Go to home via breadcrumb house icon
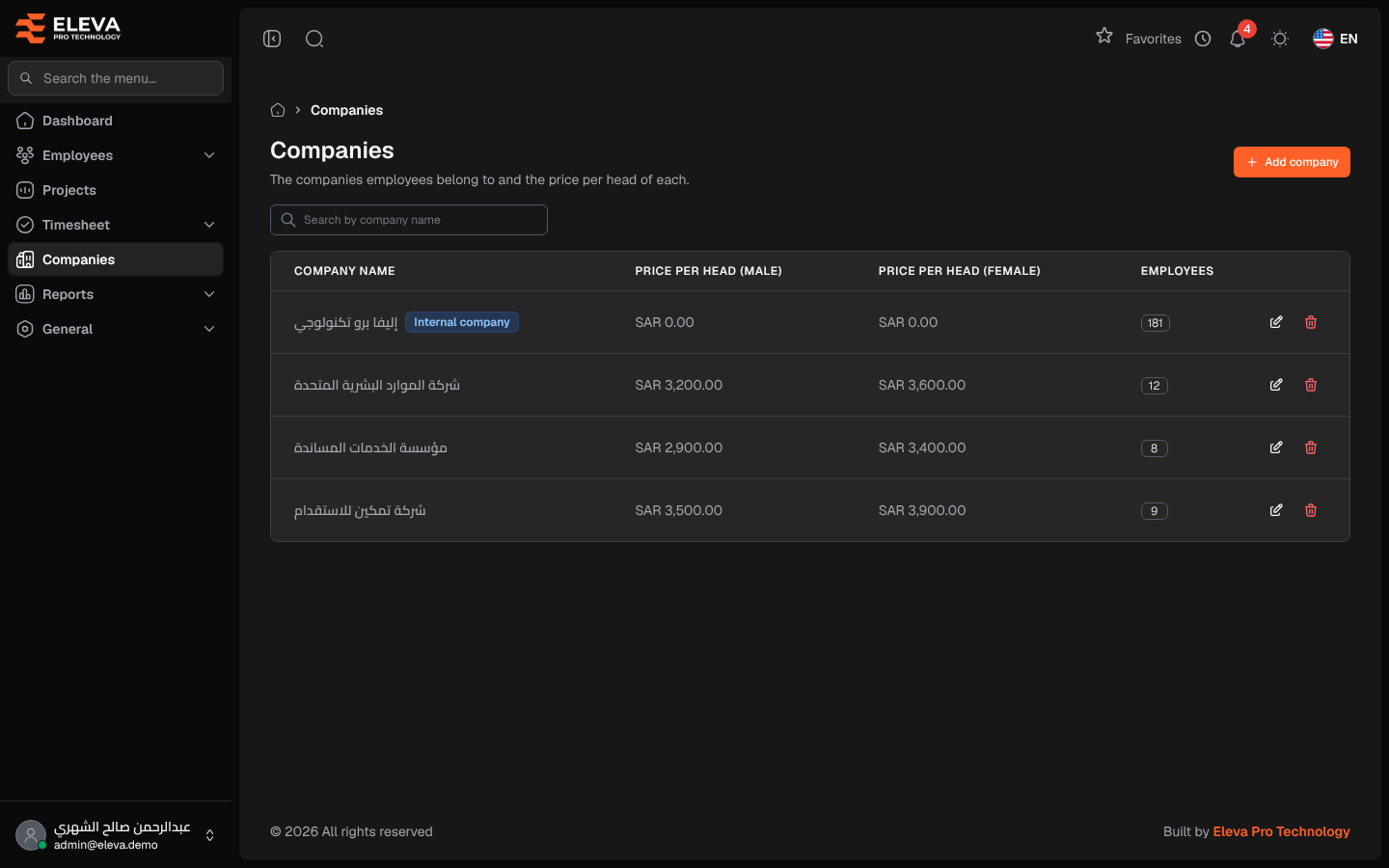Viewport: 1389px width, 868px height. click(278, 110)
